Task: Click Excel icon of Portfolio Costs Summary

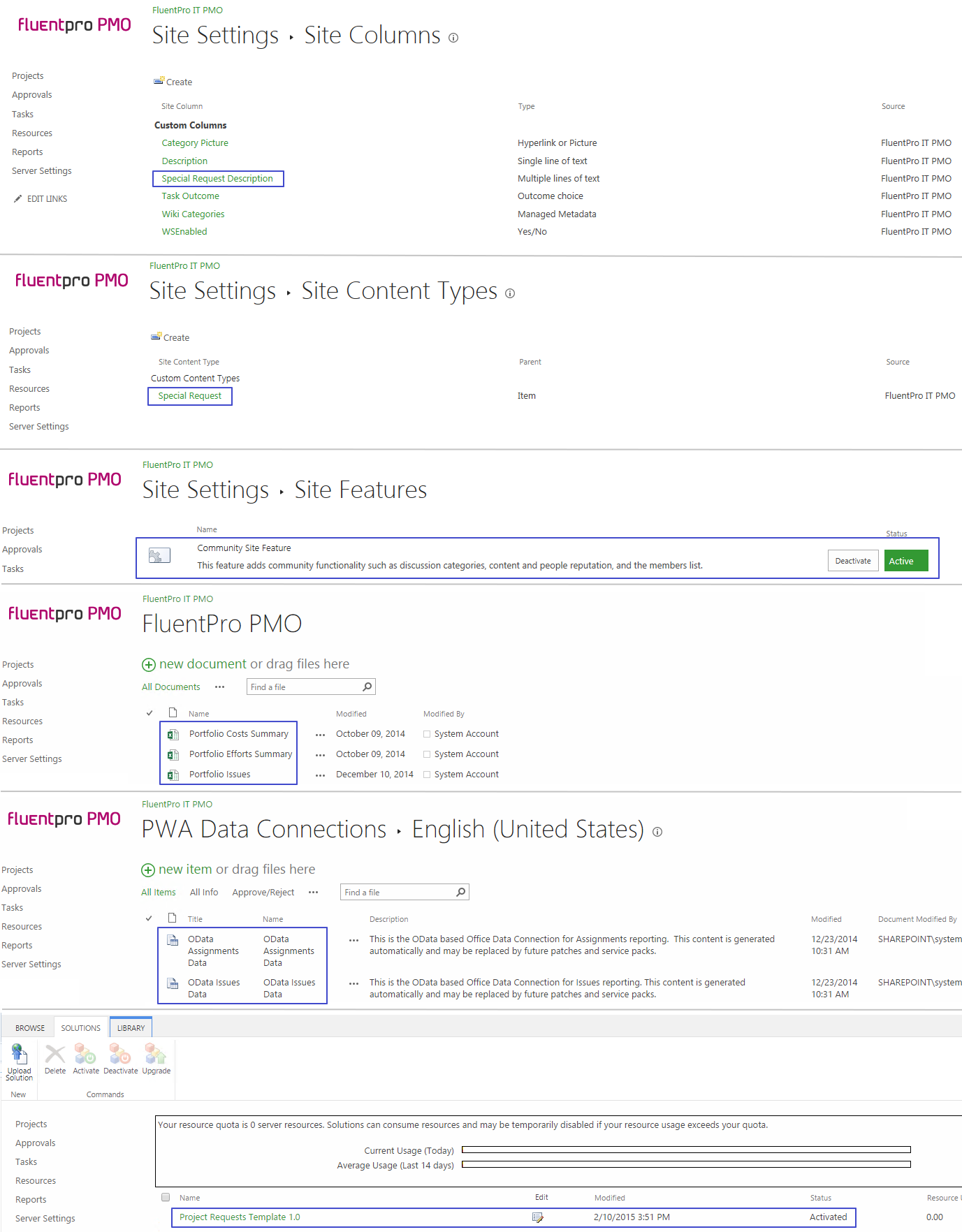Action: pos(173,734)
